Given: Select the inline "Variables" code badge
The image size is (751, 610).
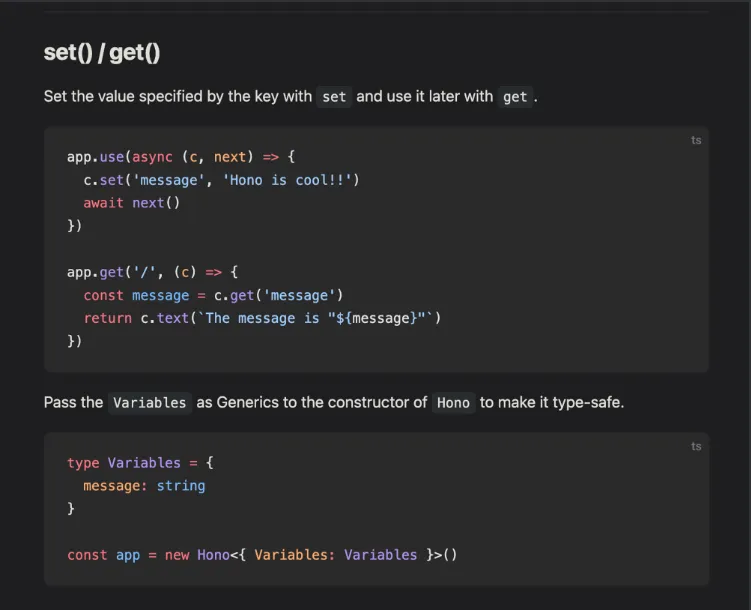Looking at the screenshot, I should point(149,403).
